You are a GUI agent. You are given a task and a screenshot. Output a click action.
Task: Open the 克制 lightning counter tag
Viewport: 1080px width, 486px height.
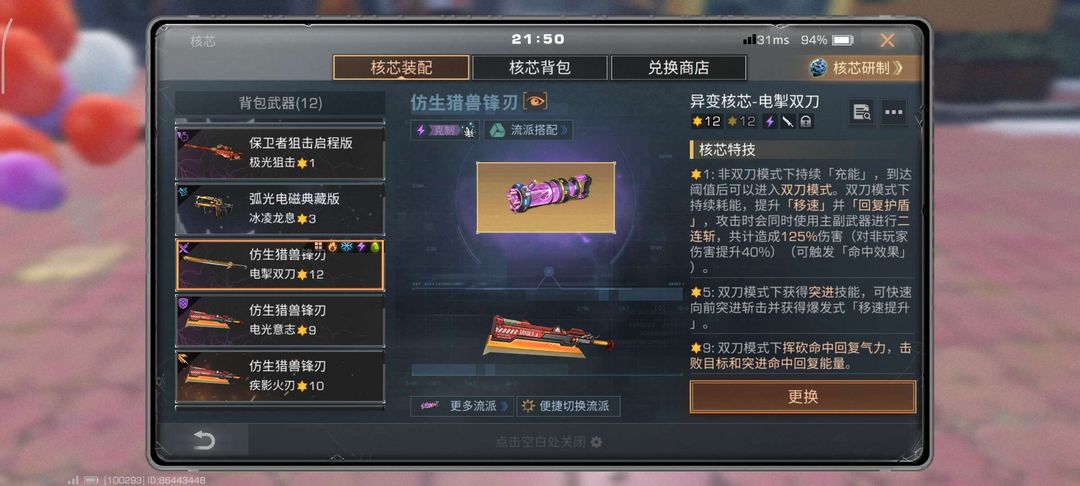445,130
